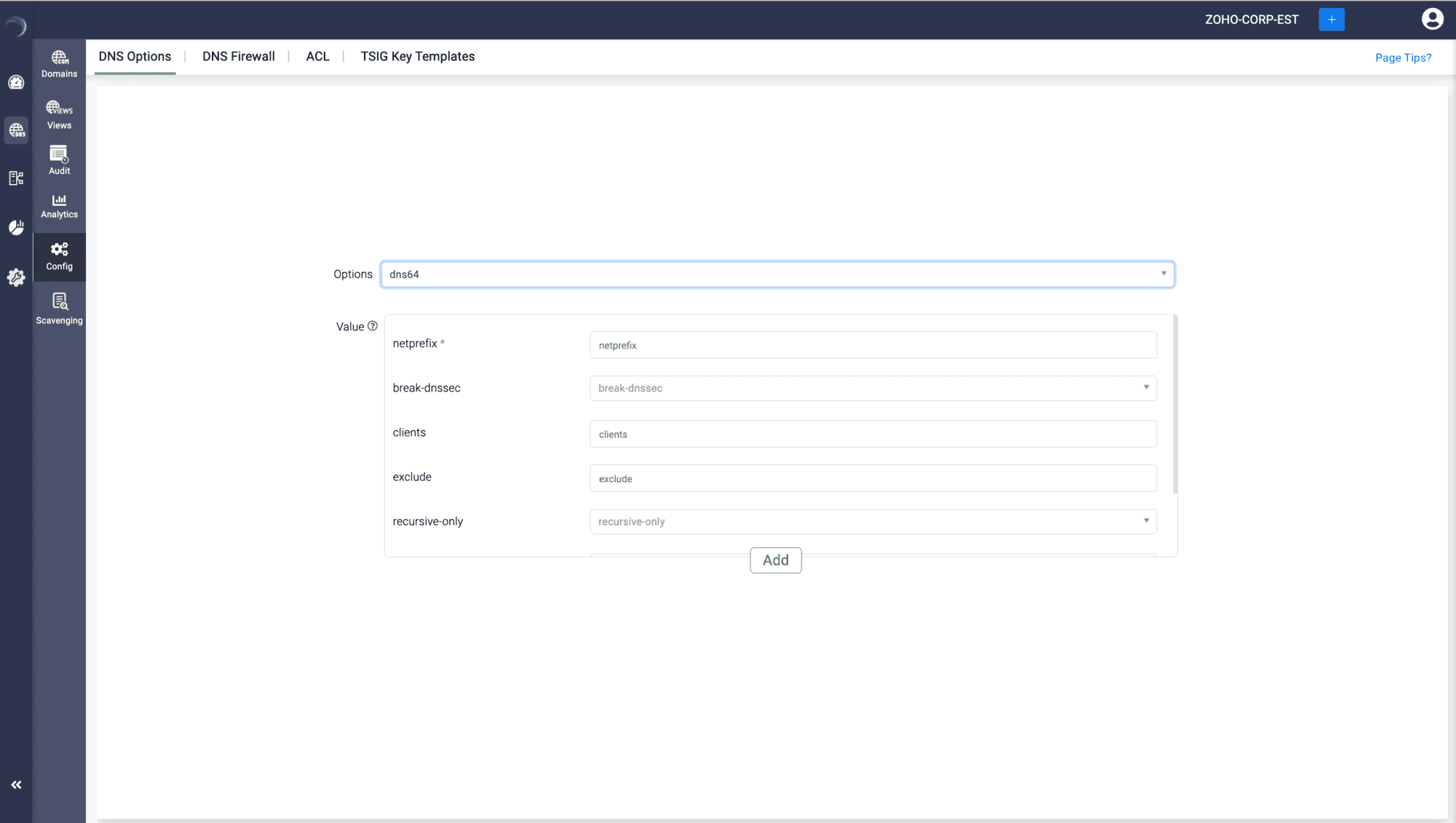1456x823 pixels.
Task: Click the pie chart reports icon
Action: tap(16, 228)
